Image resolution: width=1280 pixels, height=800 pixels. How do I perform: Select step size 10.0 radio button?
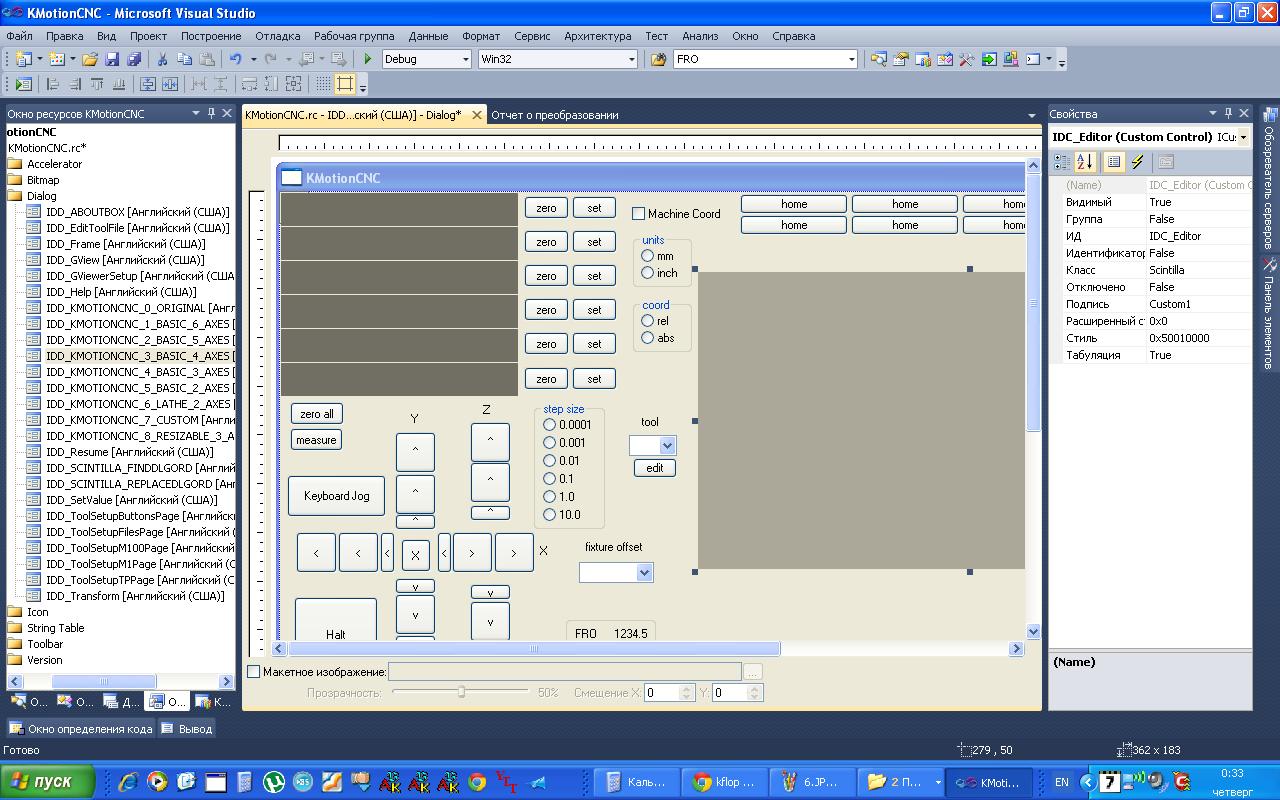[549, 515]
